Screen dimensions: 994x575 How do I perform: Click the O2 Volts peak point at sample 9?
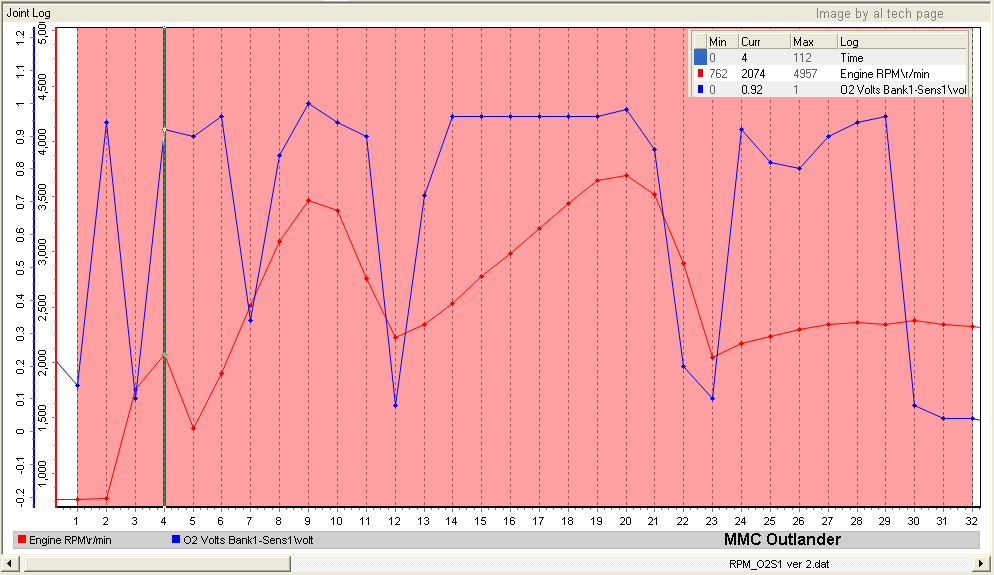pos(308,103)
